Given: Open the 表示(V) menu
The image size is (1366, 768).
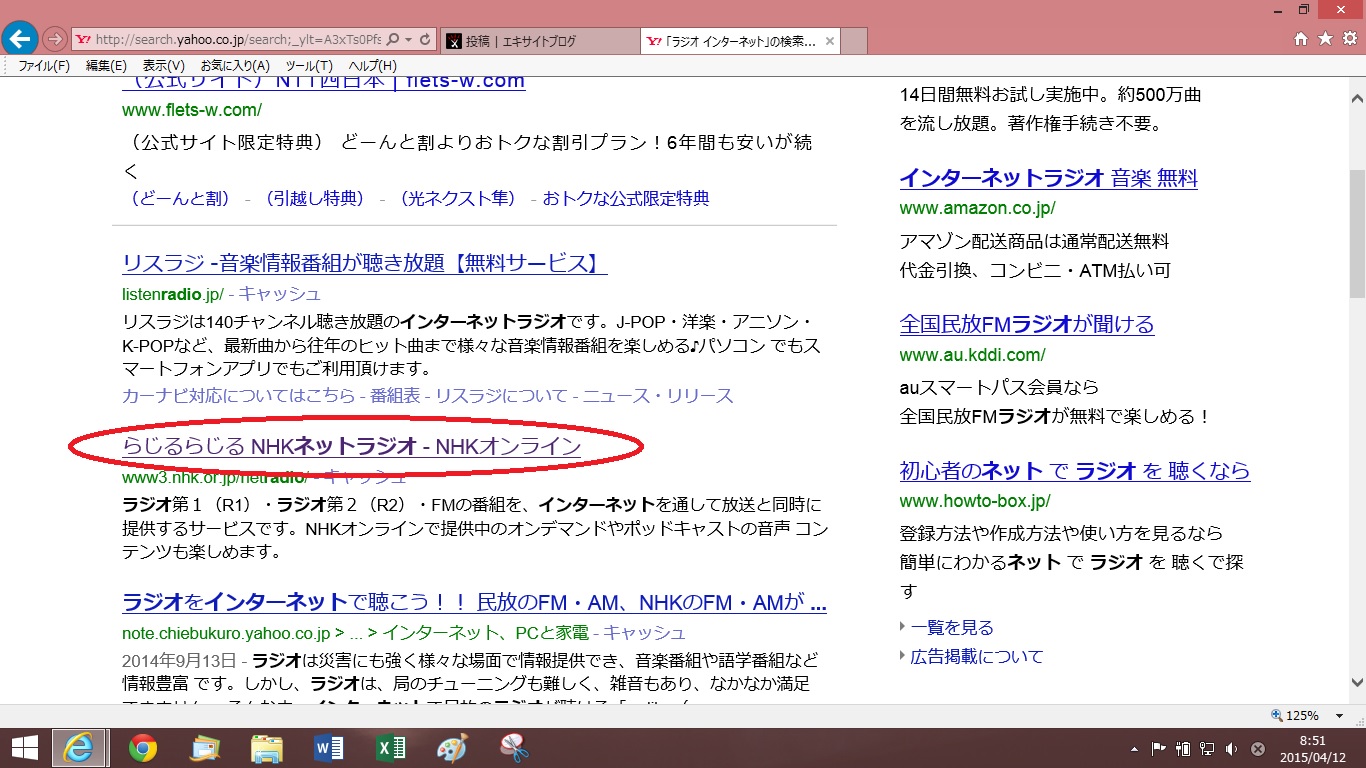Looking at the screenshot, I should click(x=163, y=66).
